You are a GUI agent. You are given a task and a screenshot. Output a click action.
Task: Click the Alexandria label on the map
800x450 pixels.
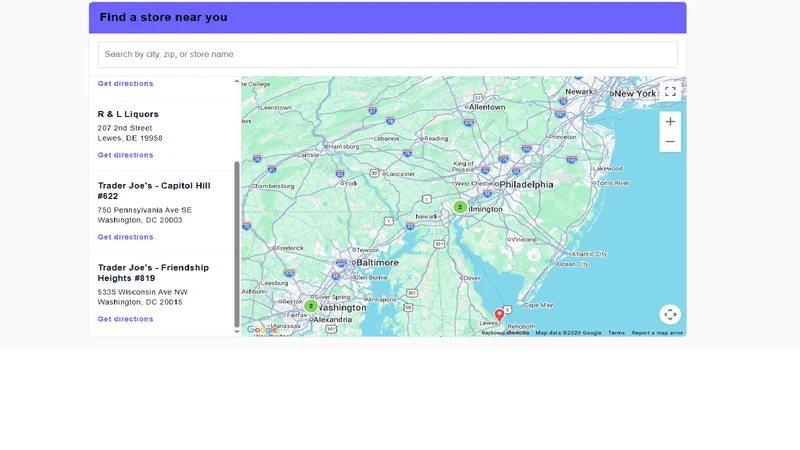click(333, 320)
